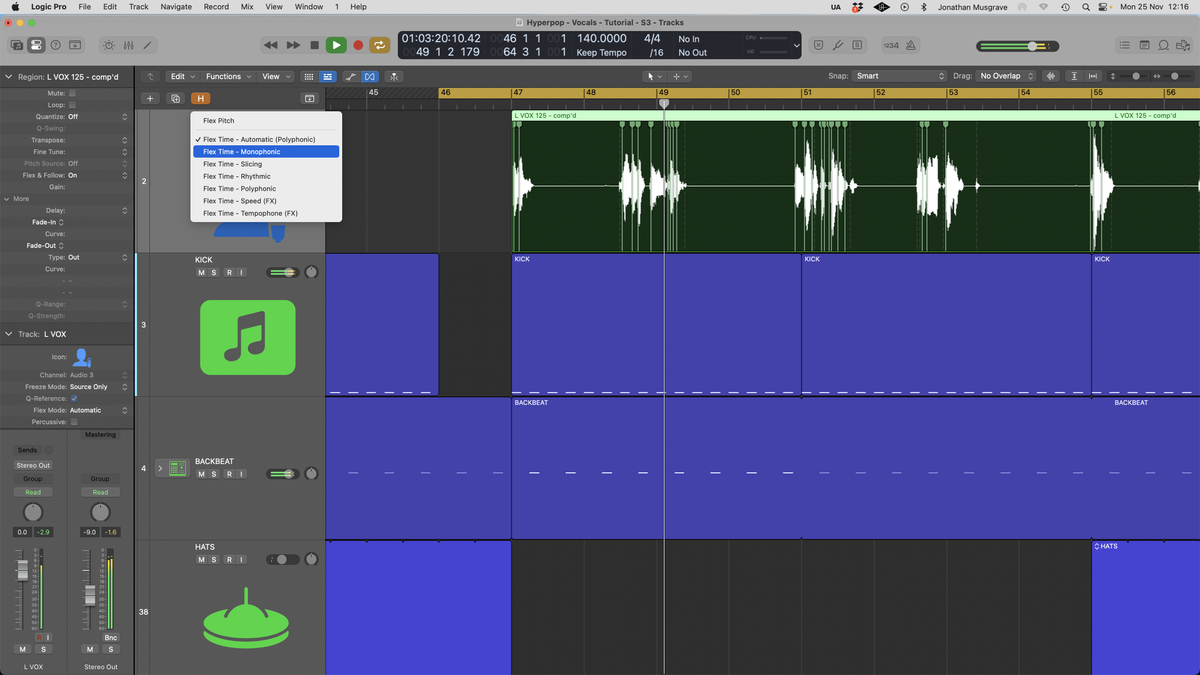
Task: Click the Functions button in the tracks toolbar
Action: (x=228, y=76)
